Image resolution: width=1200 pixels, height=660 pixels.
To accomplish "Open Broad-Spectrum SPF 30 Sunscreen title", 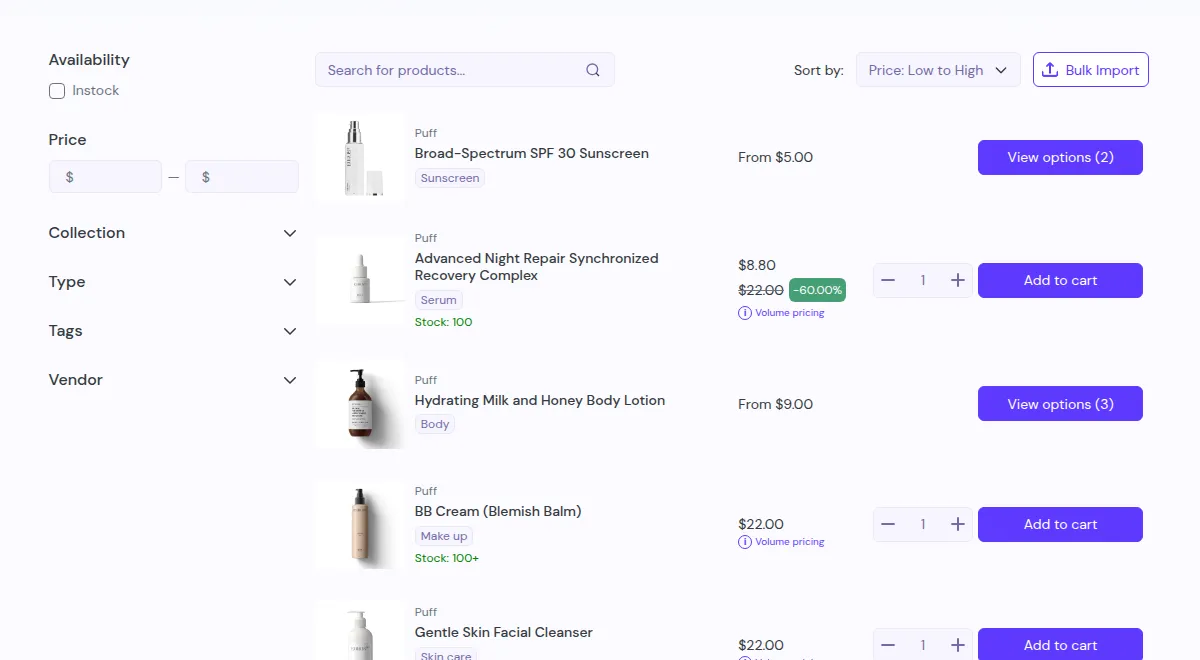I will (x=532, y=153).
